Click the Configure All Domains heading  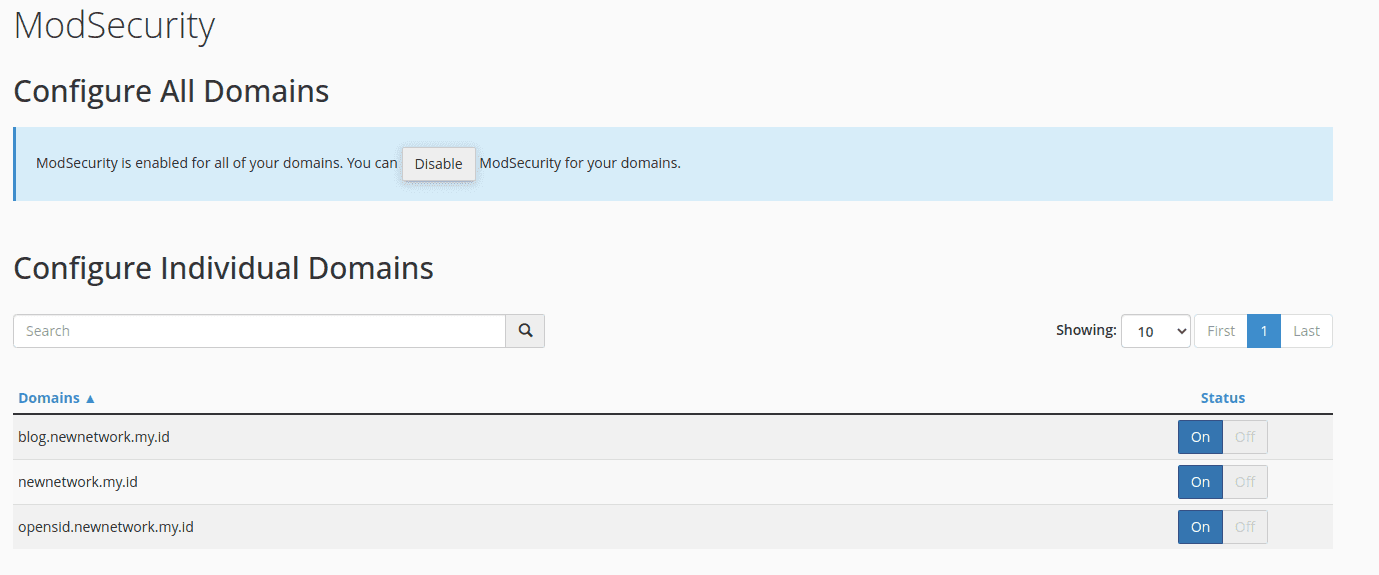click(x=171, y=91)
